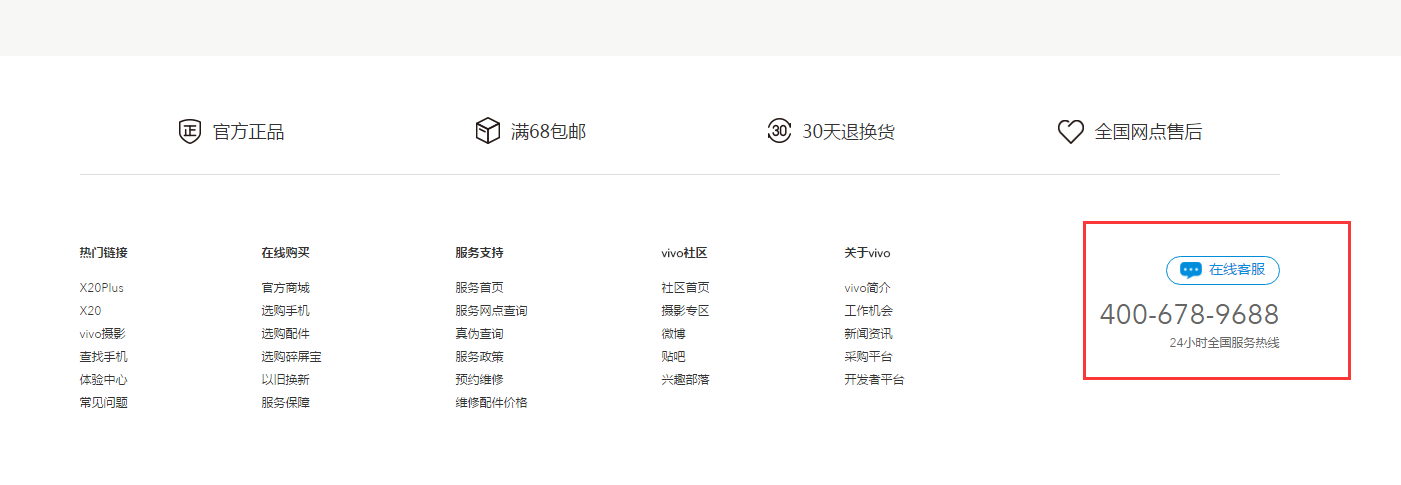Open 兴趣部落 link
The height and width of the screenshot is (485, 1401).
click(x=685, y=380)
